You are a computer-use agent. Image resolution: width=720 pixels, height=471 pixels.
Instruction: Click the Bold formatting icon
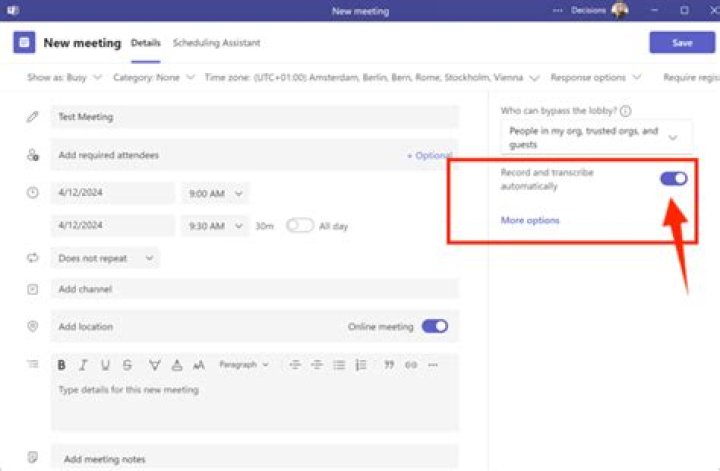(61, 365)
